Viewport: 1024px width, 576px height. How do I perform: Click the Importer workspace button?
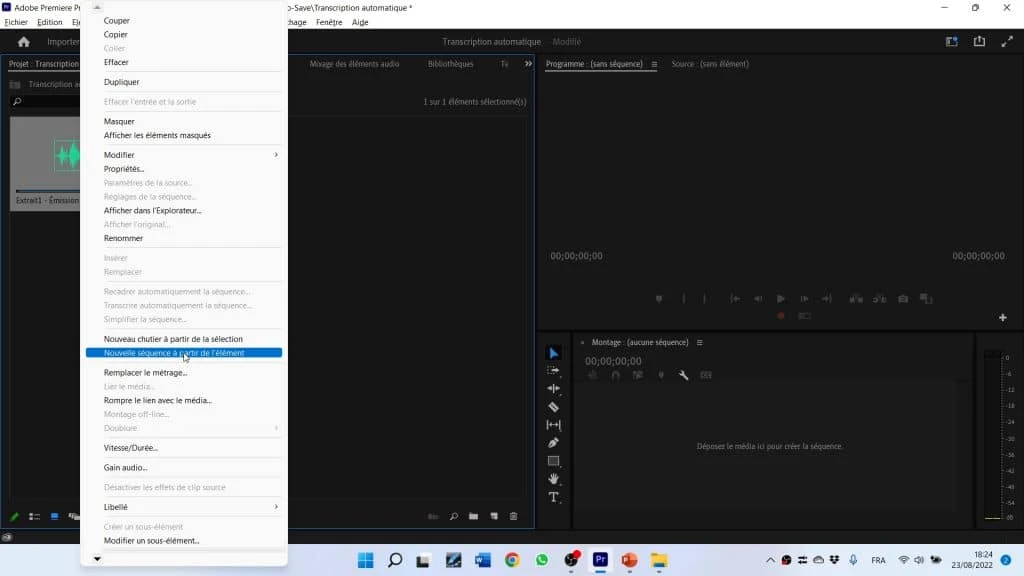coord(63,42)
